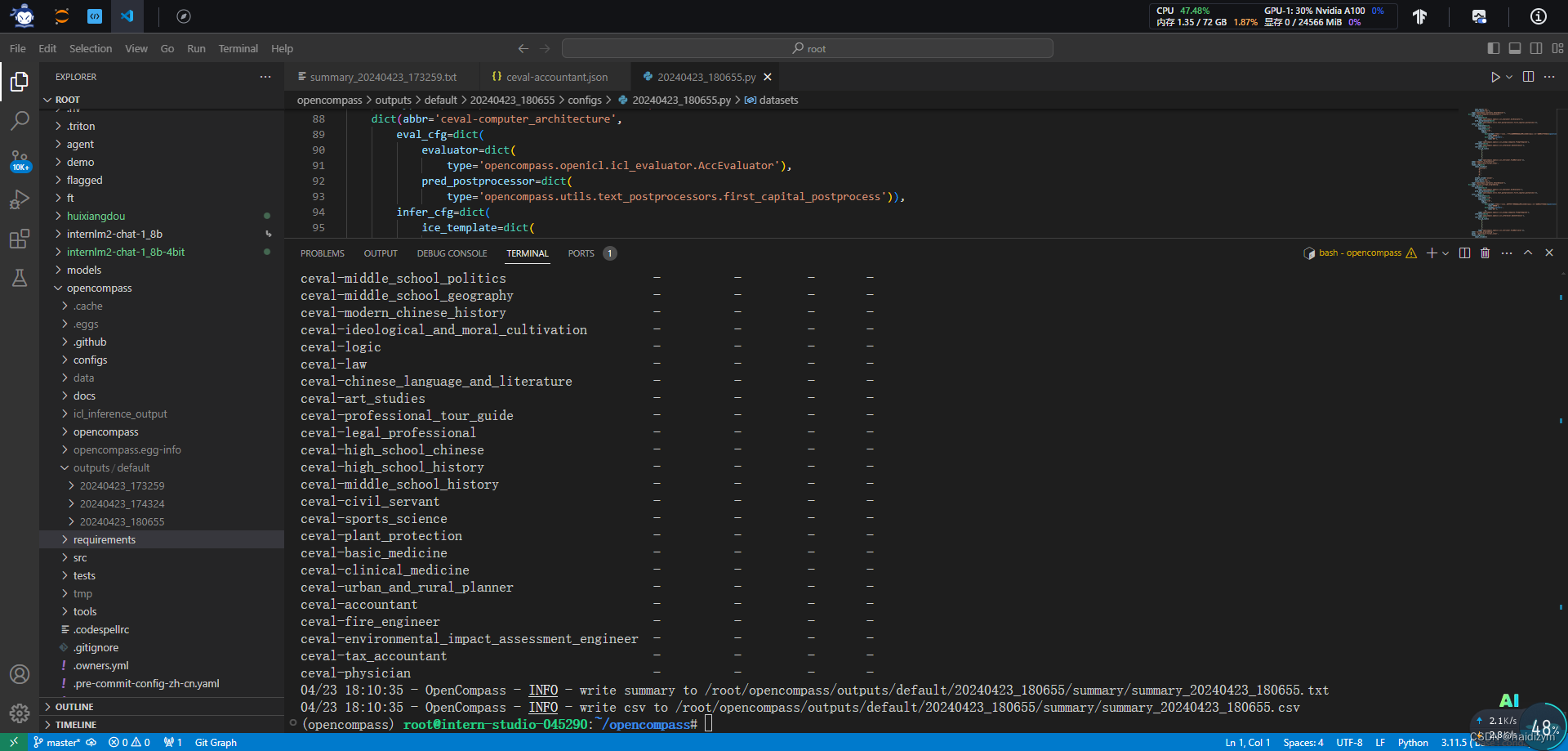Toggle the secondary side bar layout
This screenshot has height=751, width=1568.
[x=1536, y=48]
